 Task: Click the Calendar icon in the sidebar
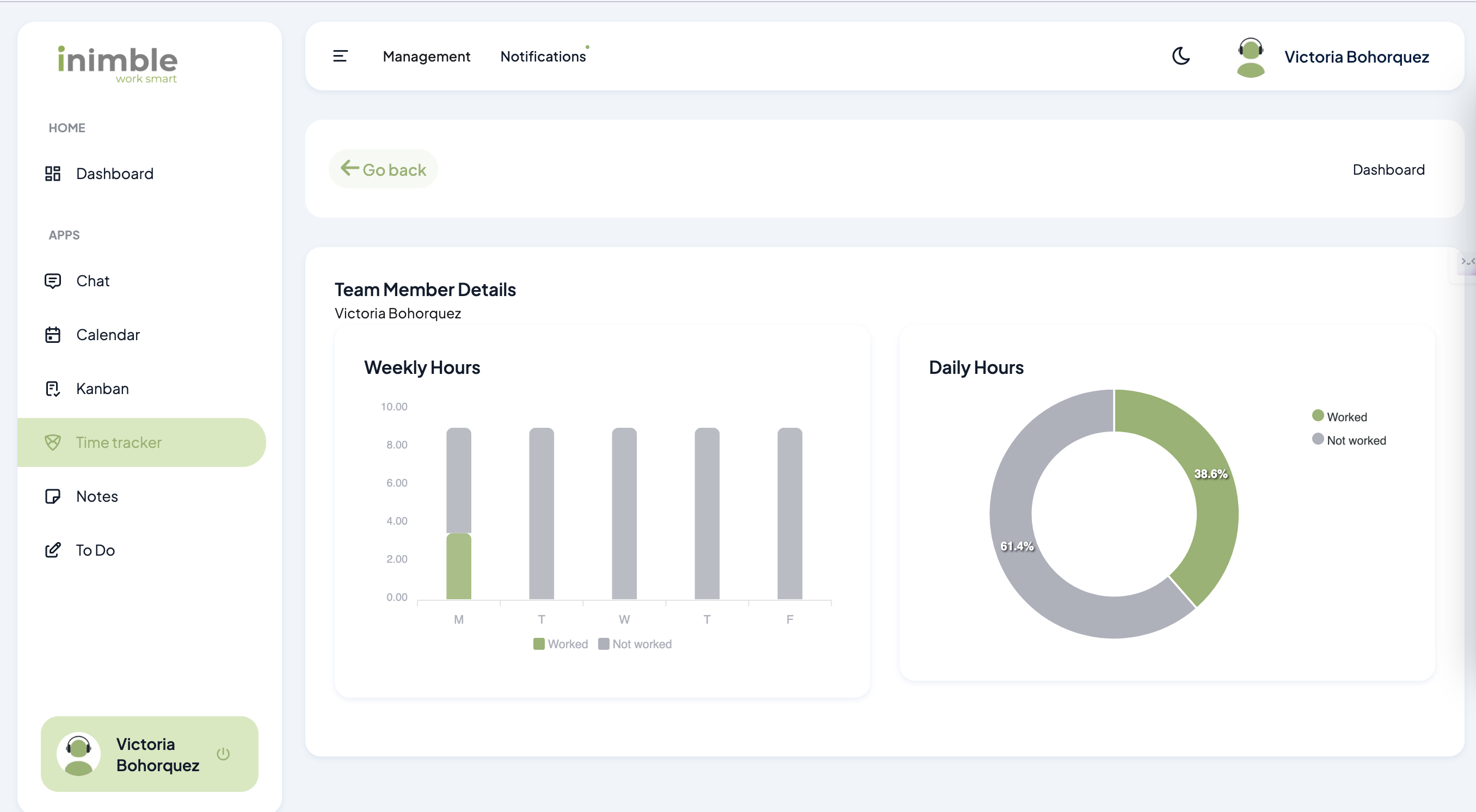tap(53, 335)
